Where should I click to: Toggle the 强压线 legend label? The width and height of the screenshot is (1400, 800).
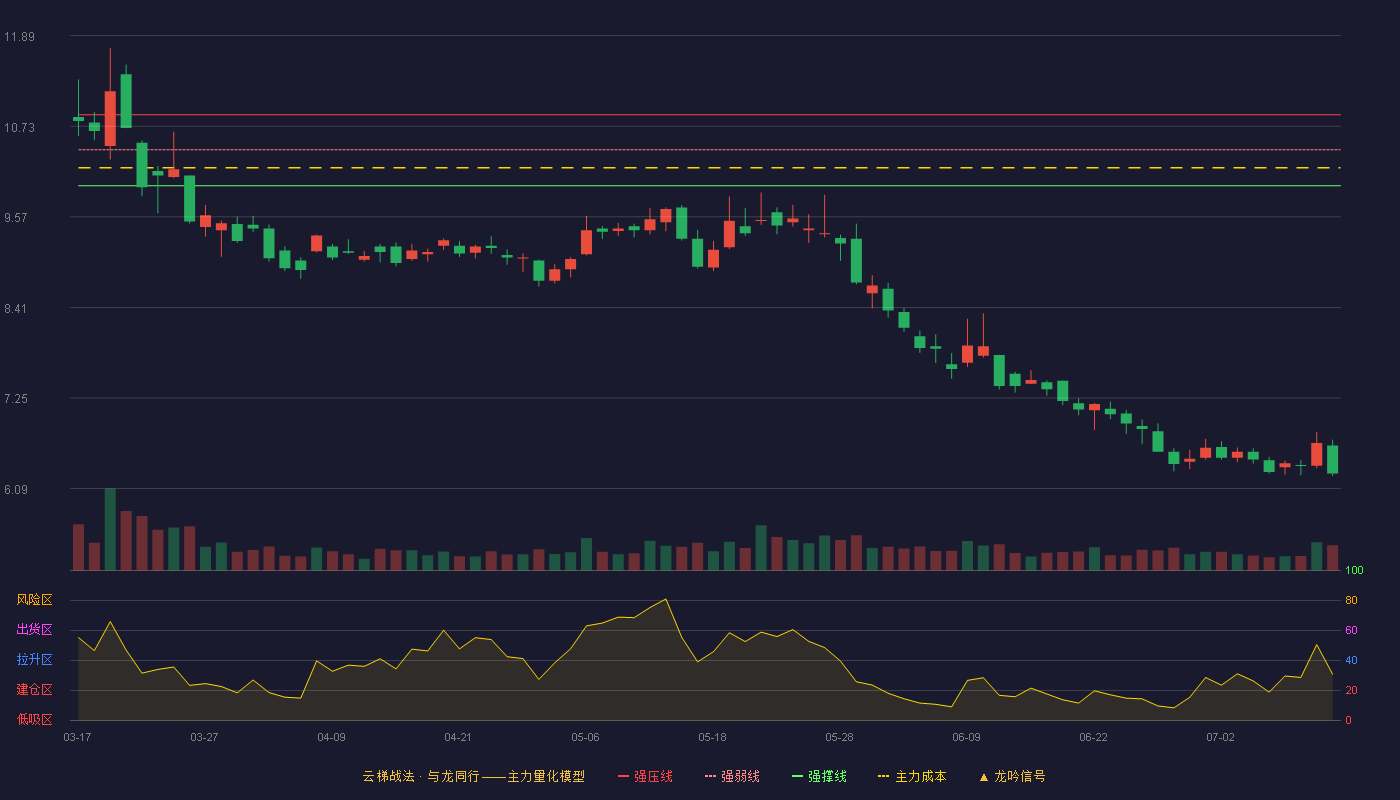[653, 776]
